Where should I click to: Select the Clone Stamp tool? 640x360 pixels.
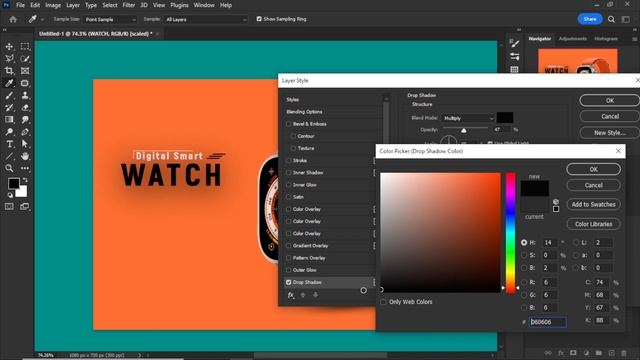coord(25,96)
